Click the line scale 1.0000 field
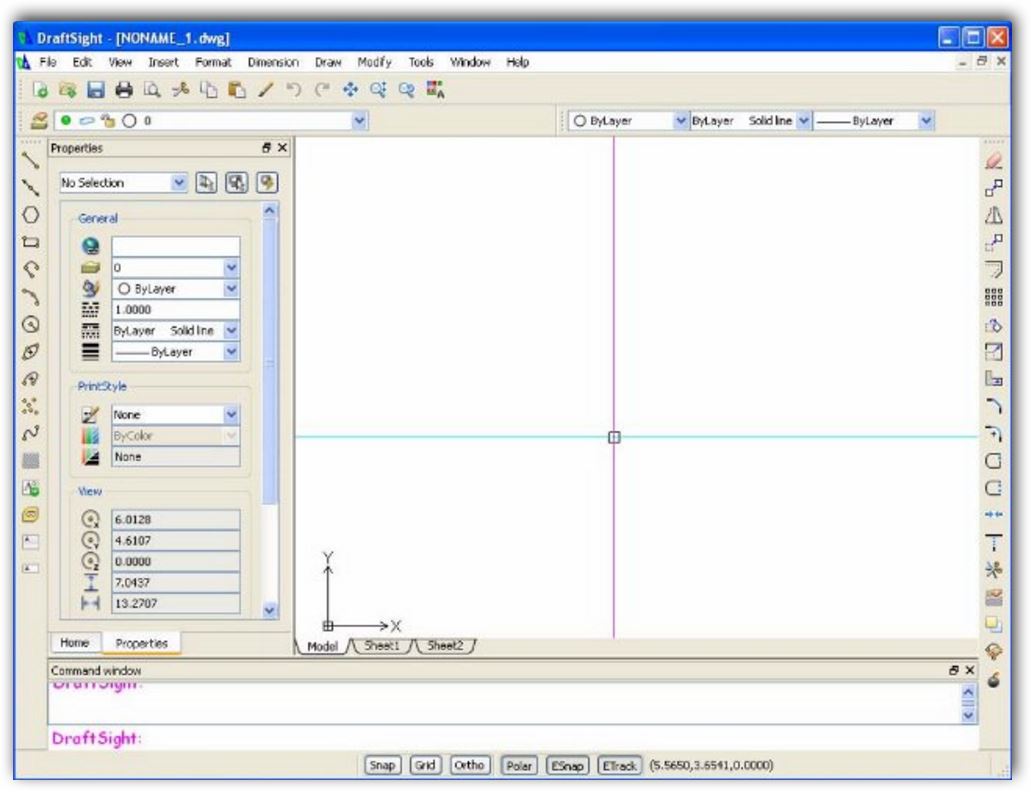1031x796 pixels. pyautogui.click(x=176, y=310)
